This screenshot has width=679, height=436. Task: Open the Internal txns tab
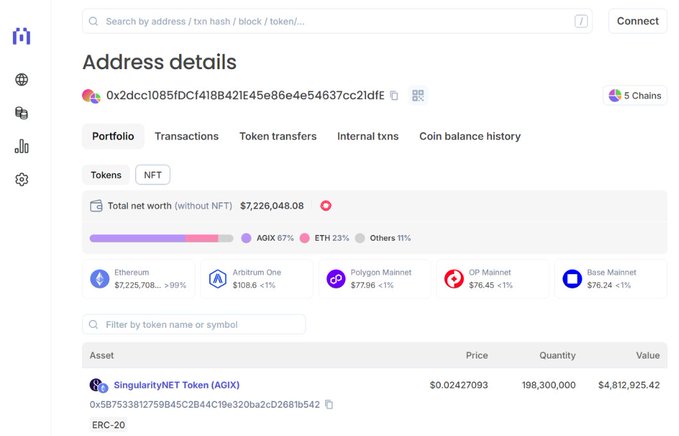click(368, 136)
